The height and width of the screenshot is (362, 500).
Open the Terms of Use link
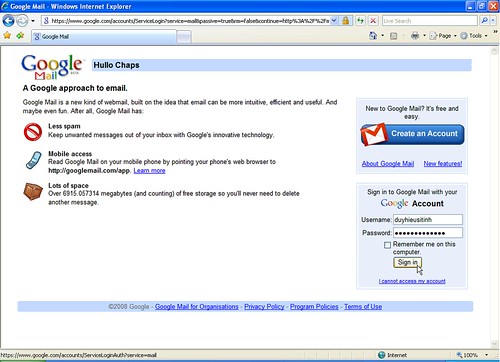coord(363,307)
